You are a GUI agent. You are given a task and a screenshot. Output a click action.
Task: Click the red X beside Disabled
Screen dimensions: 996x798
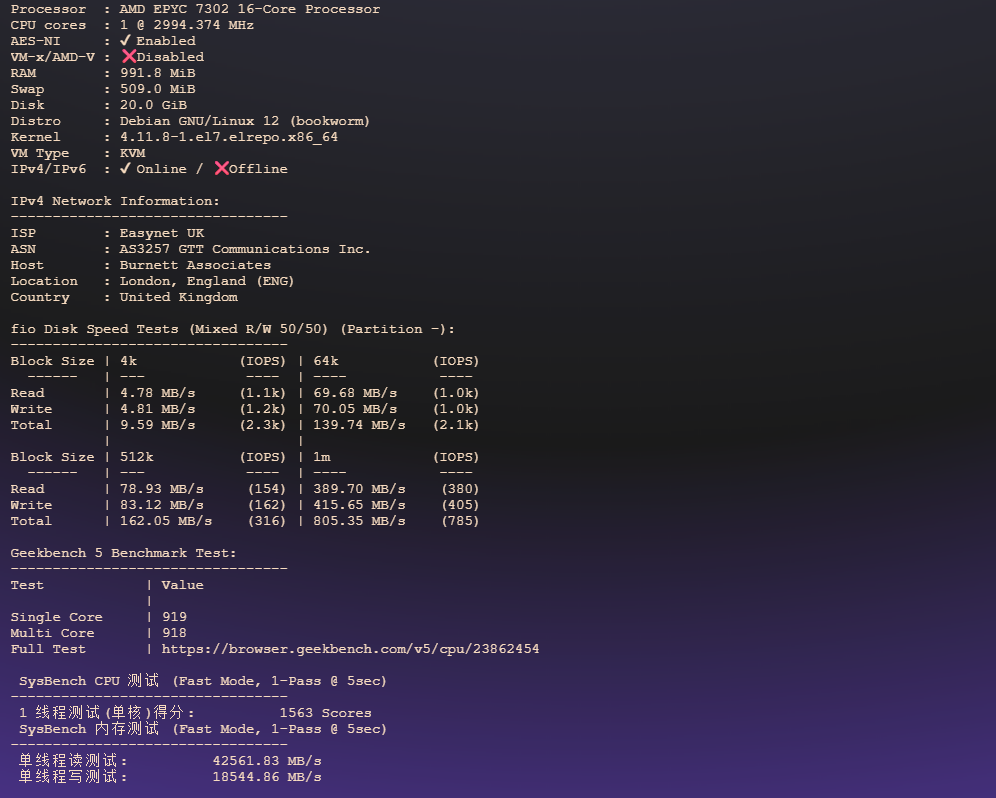[128, 57]
